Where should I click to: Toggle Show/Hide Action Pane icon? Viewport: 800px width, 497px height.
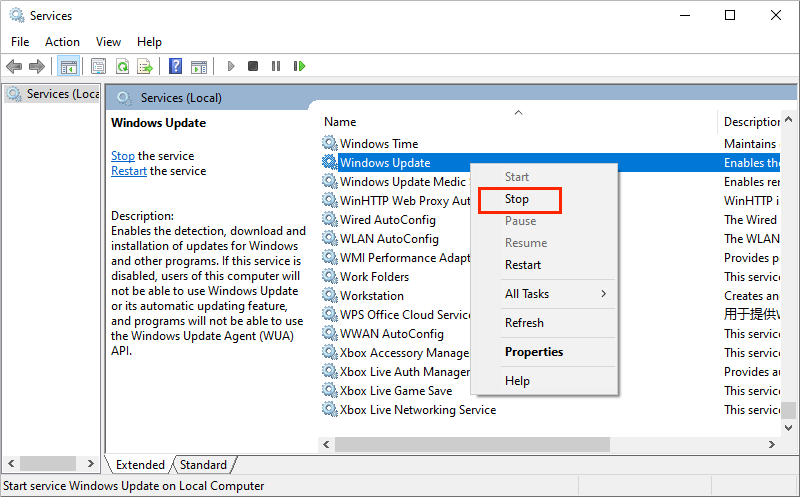point(199,66)
